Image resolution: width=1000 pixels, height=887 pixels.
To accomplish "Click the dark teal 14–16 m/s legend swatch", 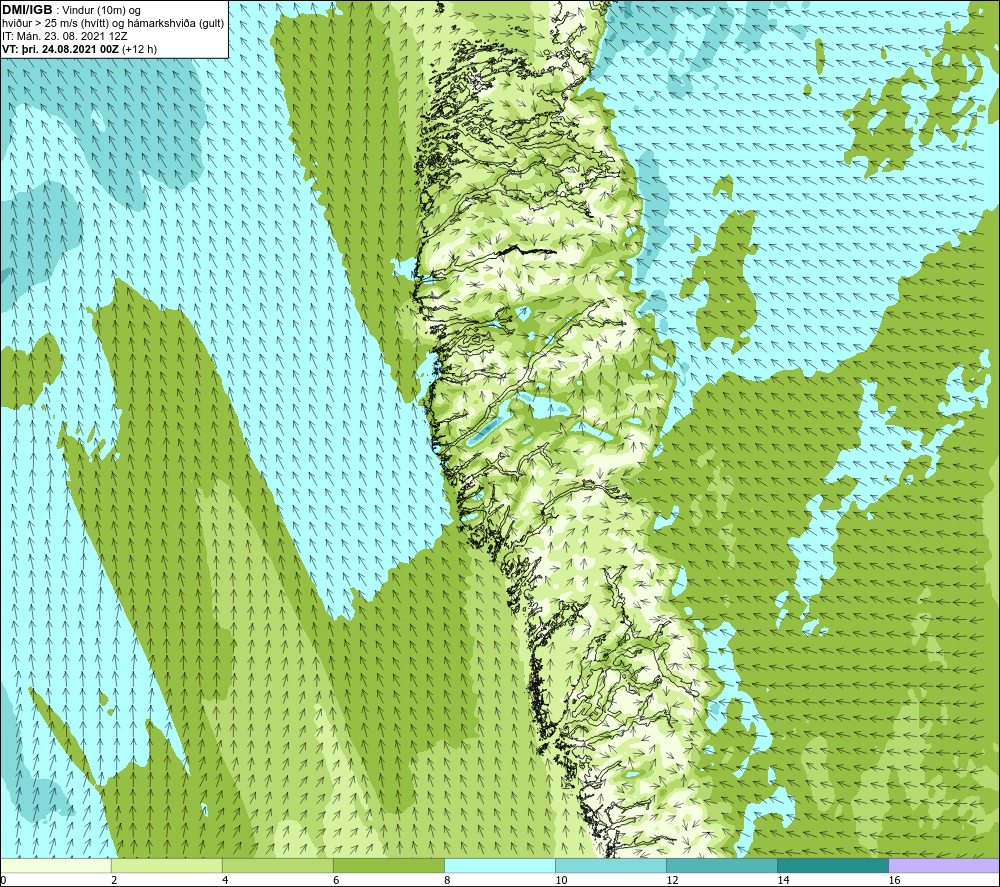I will [x=833, y=866].
